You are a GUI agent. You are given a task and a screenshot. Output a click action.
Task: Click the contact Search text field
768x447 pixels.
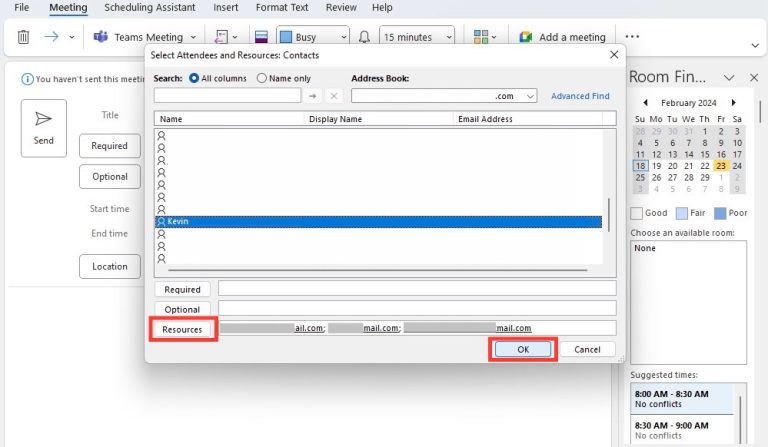(227, 96)
